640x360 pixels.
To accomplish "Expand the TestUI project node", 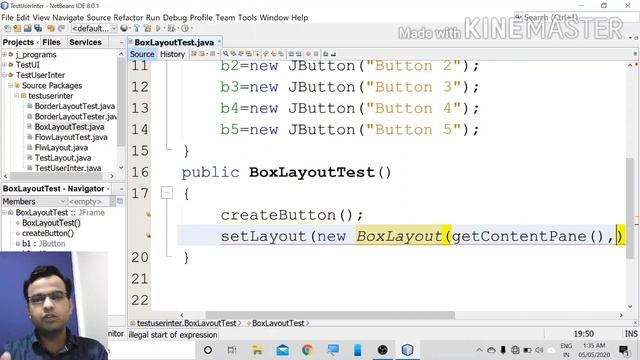I will [4, 64].
